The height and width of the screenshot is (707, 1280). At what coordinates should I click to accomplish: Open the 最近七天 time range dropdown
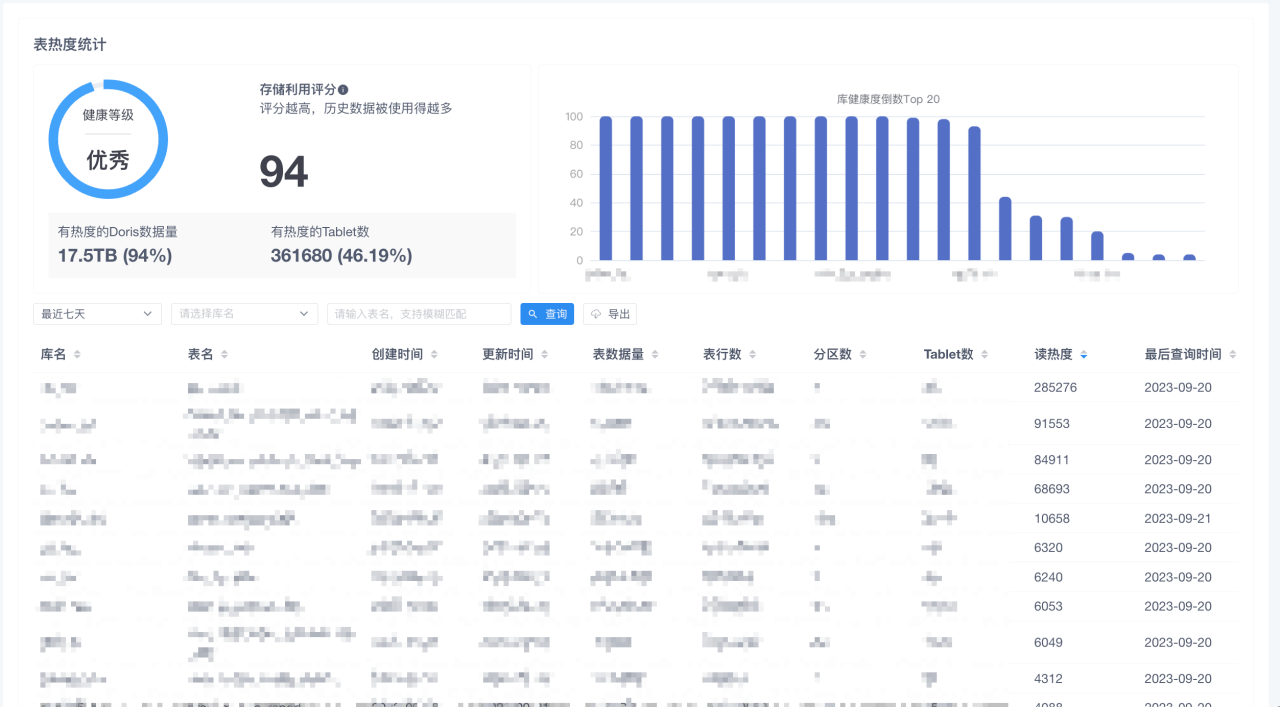pyautogui.click(x=97, y=314)
